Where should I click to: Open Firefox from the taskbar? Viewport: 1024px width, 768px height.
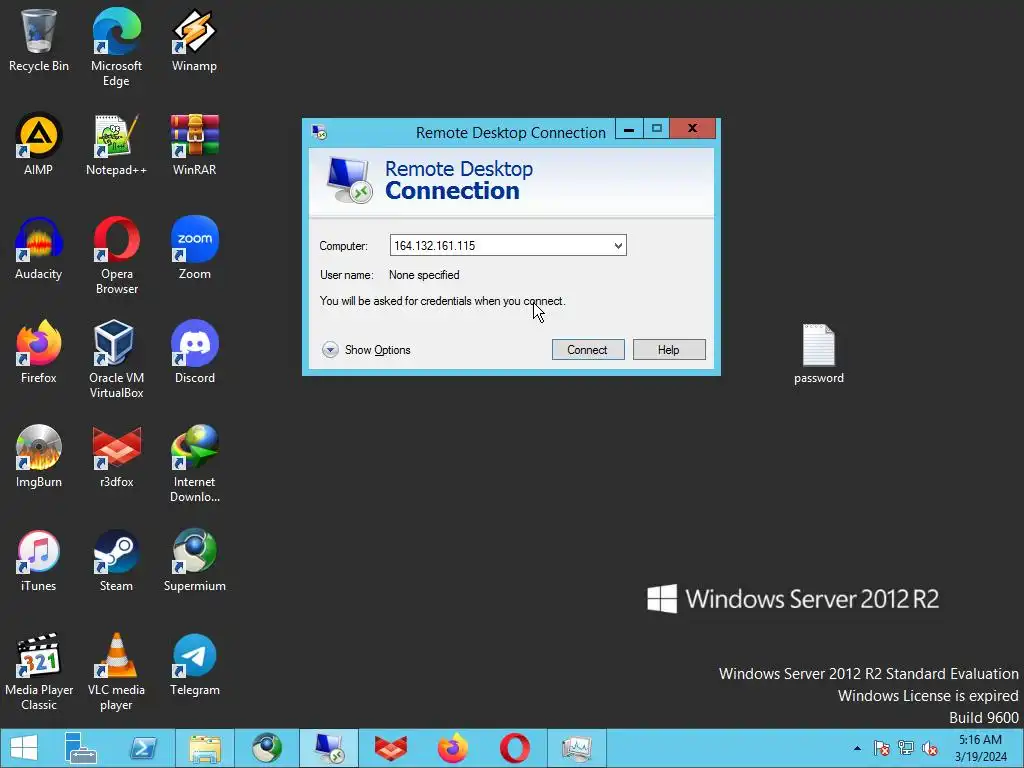point(453,748)
